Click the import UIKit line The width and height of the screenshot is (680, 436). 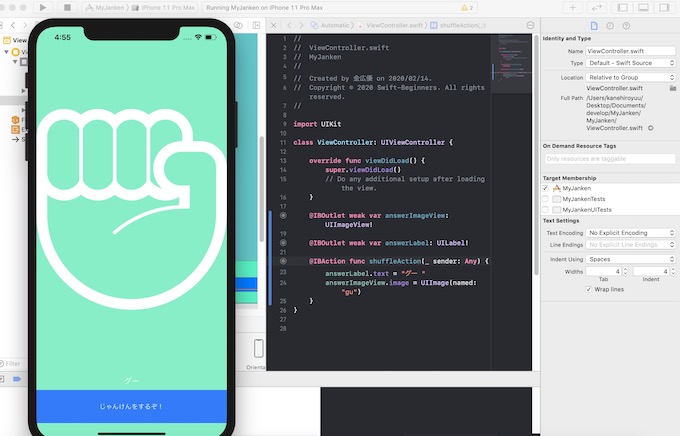click(317, 124)
